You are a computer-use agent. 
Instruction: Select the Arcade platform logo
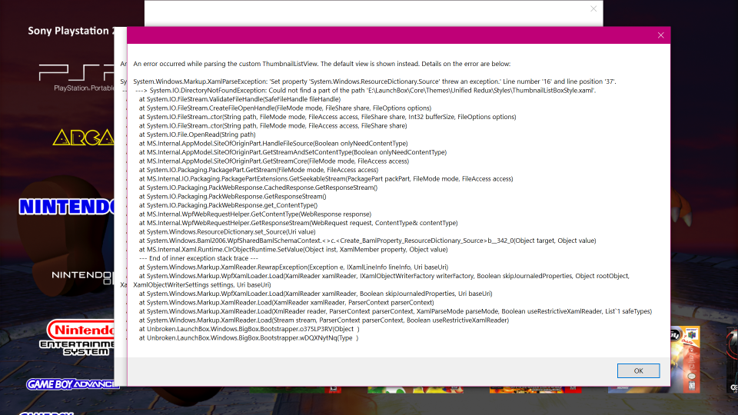84,137
